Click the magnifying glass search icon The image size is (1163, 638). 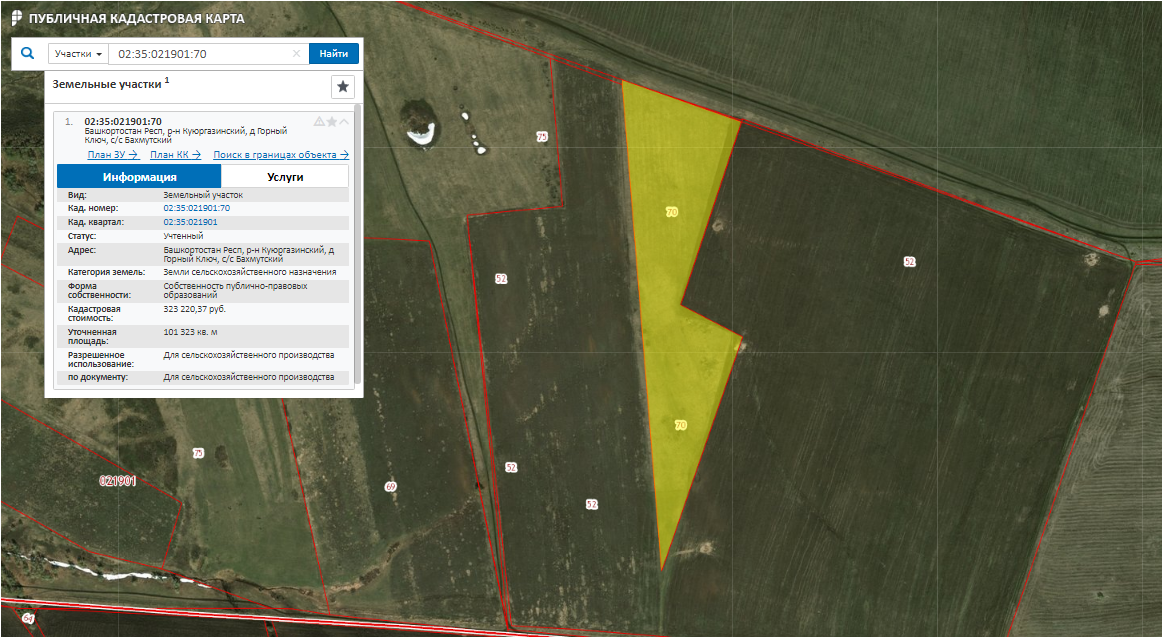click(28, 53)
